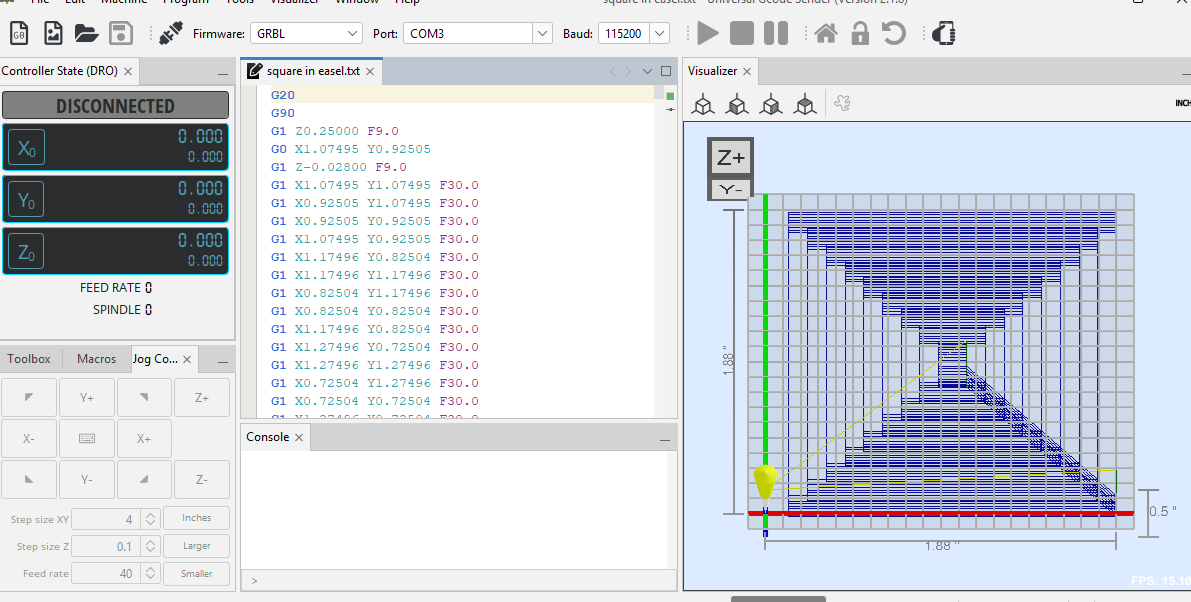This screenshot has height=602, width=1191.
Task: Close the 'square in easel.txt' editor tab
Action: tap(370, 72)
